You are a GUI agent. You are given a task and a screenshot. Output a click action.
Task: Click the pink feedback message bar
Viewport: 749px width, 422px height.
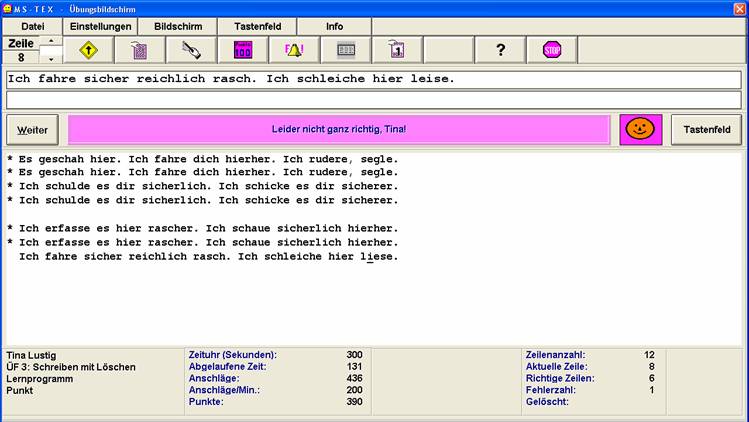click(339, 129)
